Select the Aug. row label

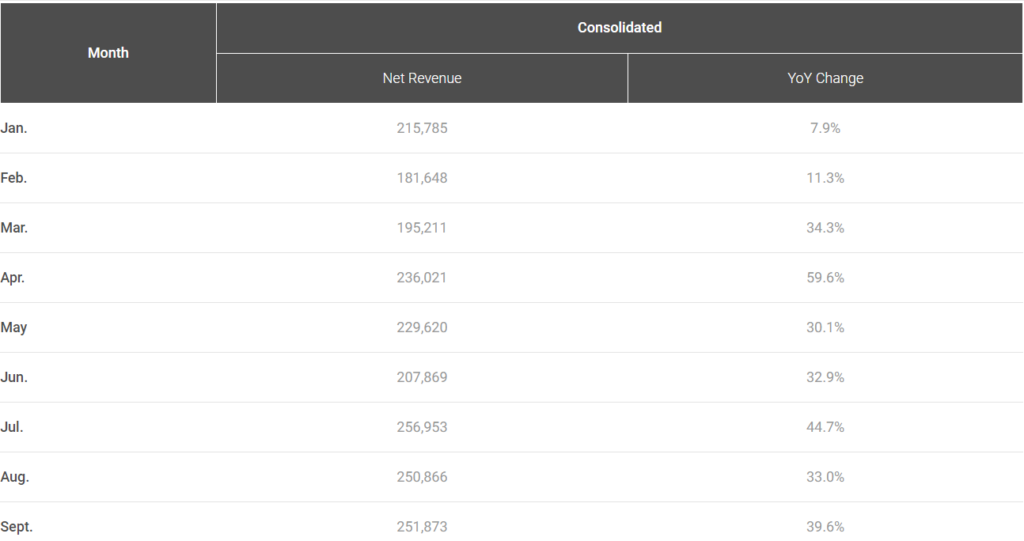[16, 477]
